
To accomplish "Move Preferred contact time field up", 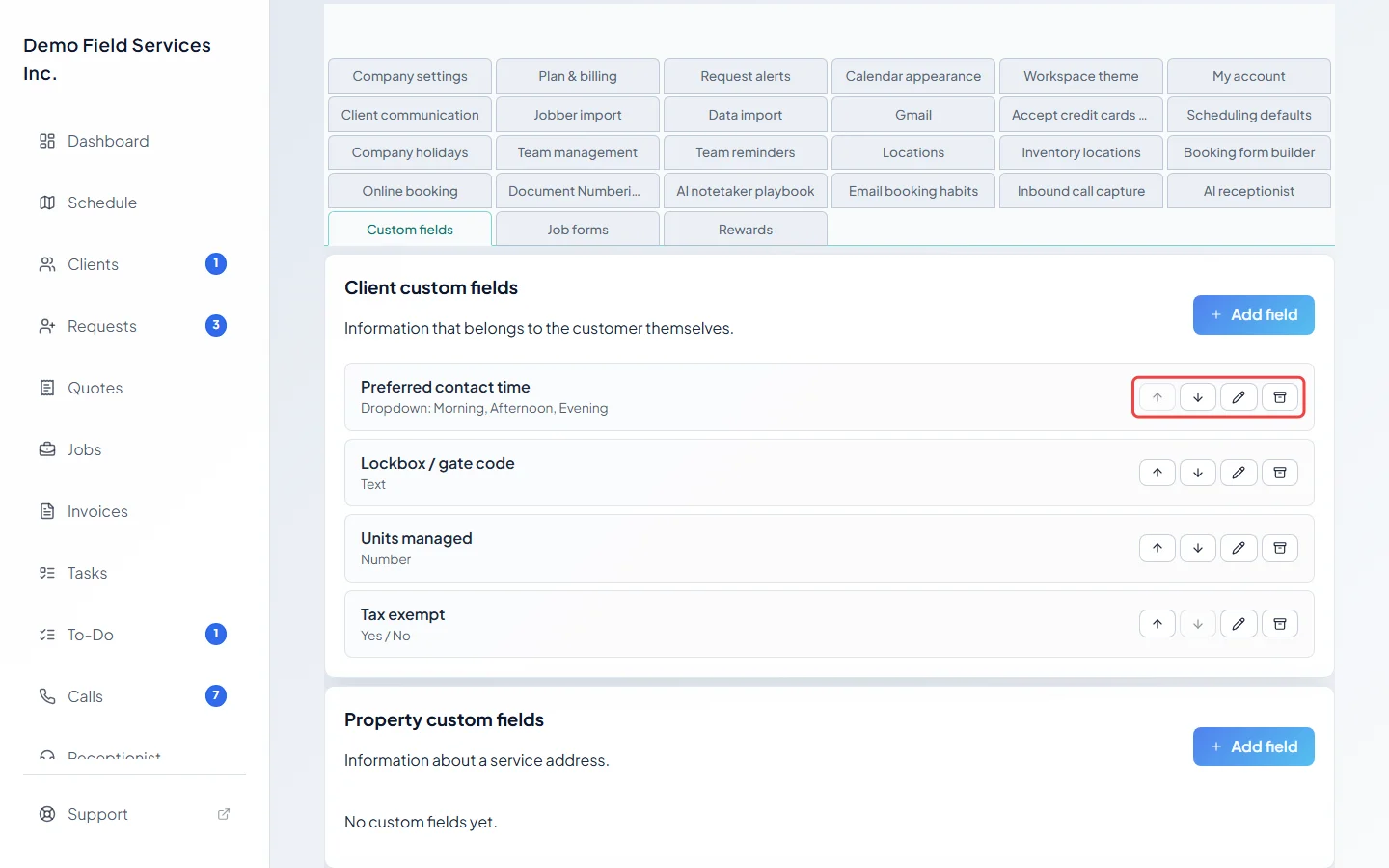I will 1157,397.
